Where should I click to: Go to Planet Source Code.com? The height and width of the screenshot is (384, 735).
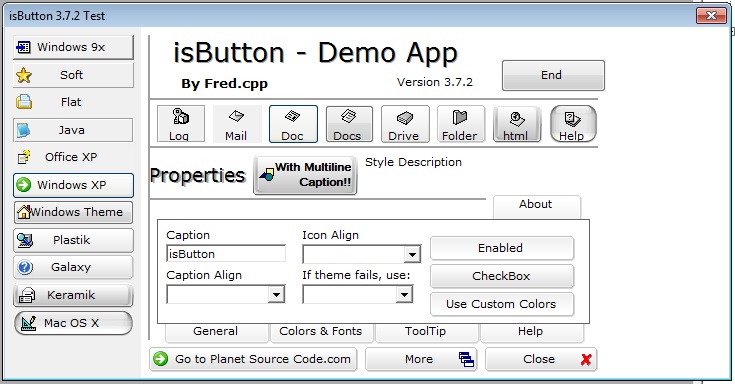coord(253,360)
